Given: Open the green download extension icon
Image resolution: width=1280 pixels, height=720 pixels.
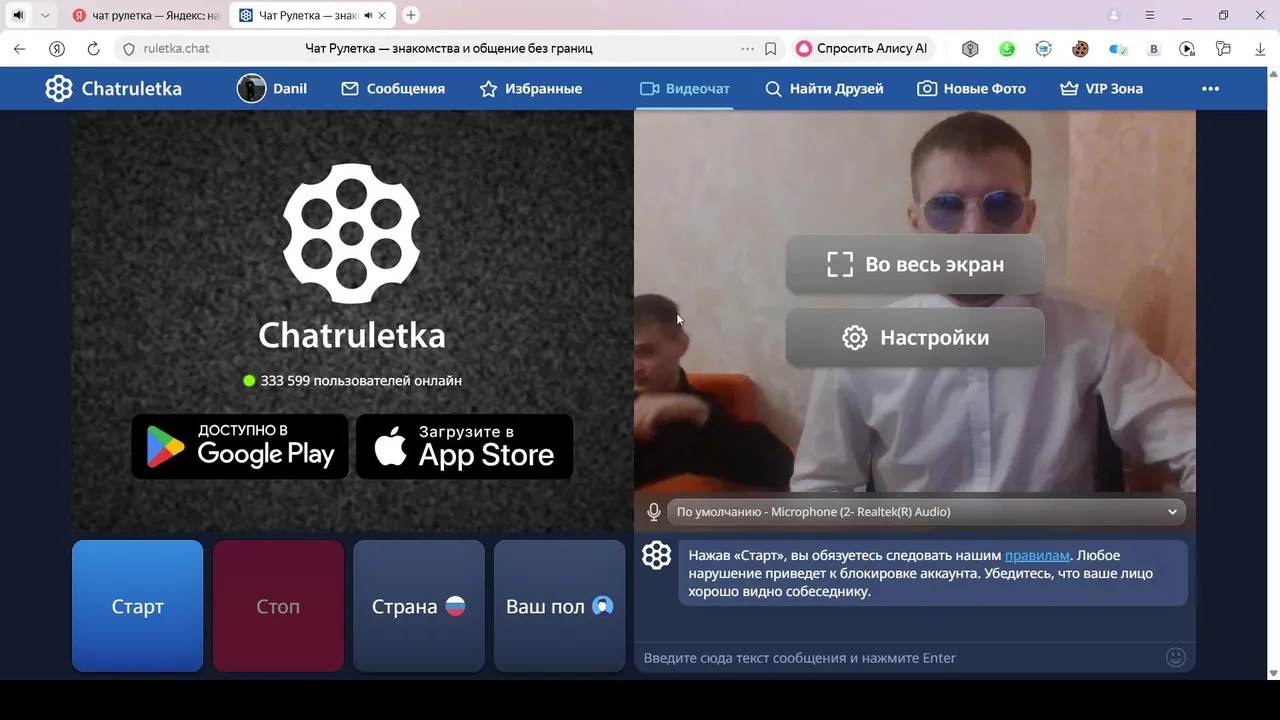Looking at the screenshot, I should click(x=1006, y=48).
